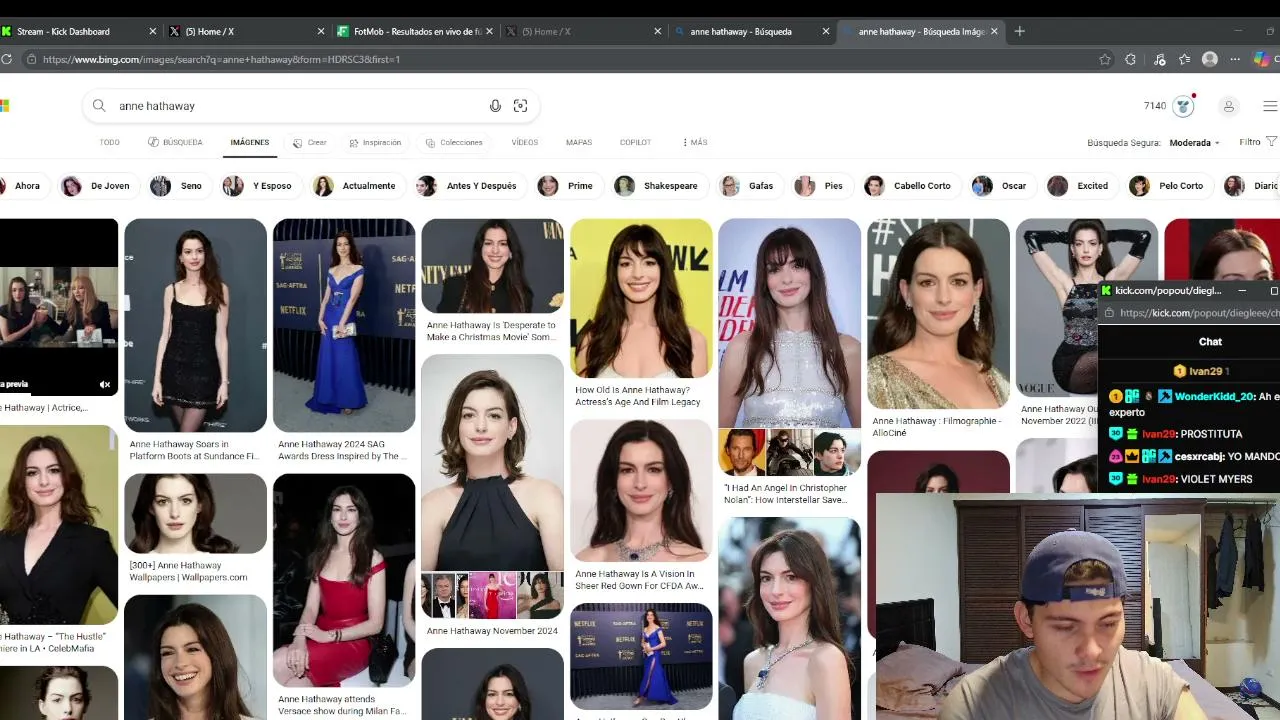Select the Shakespeare suggestion chip
Image resolution: width=1280 pixels, height=720 pixels.
click(x=658, y=186)
